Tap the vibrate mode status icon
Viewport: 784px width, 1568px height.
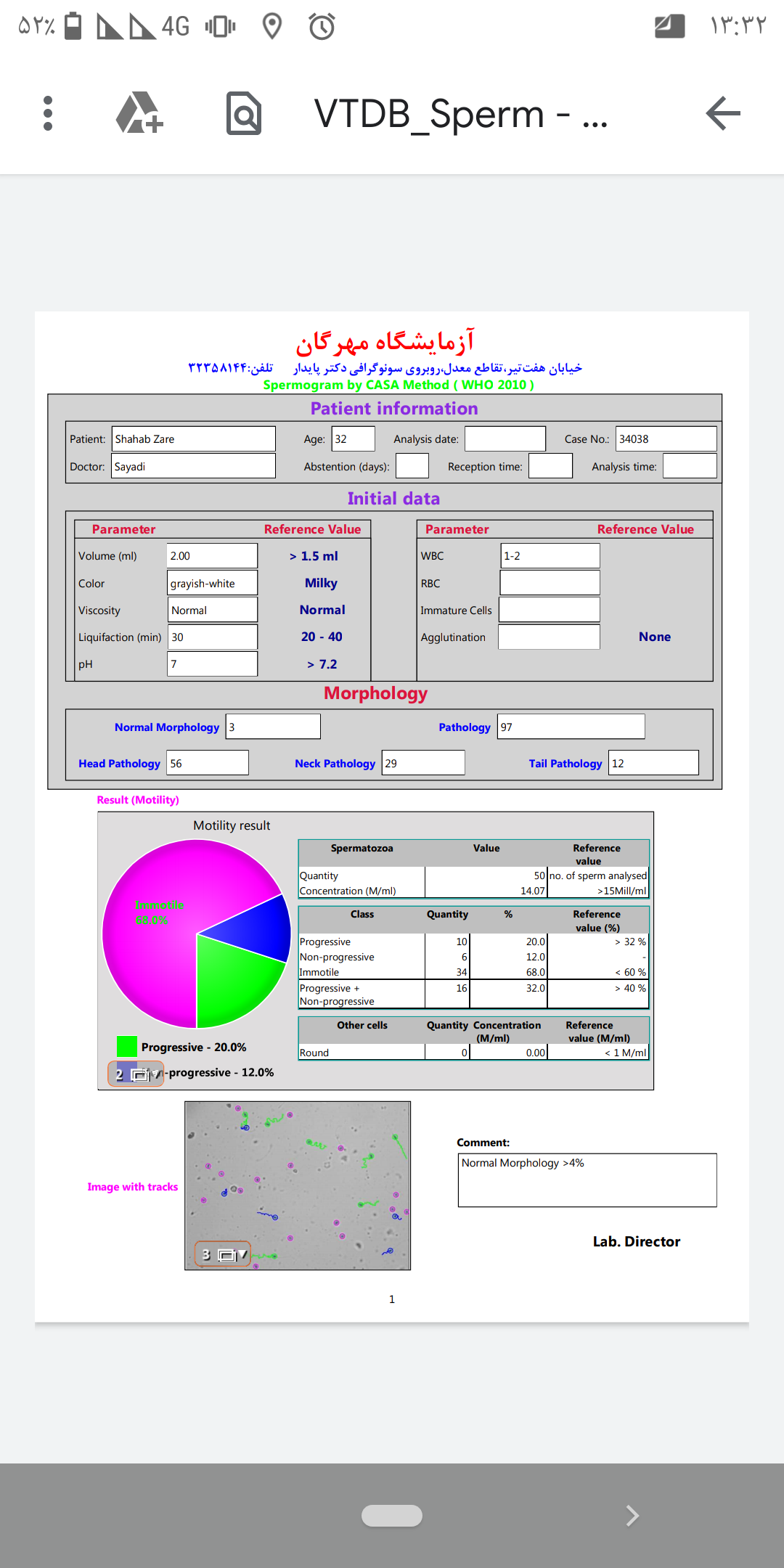pos(220,27)
